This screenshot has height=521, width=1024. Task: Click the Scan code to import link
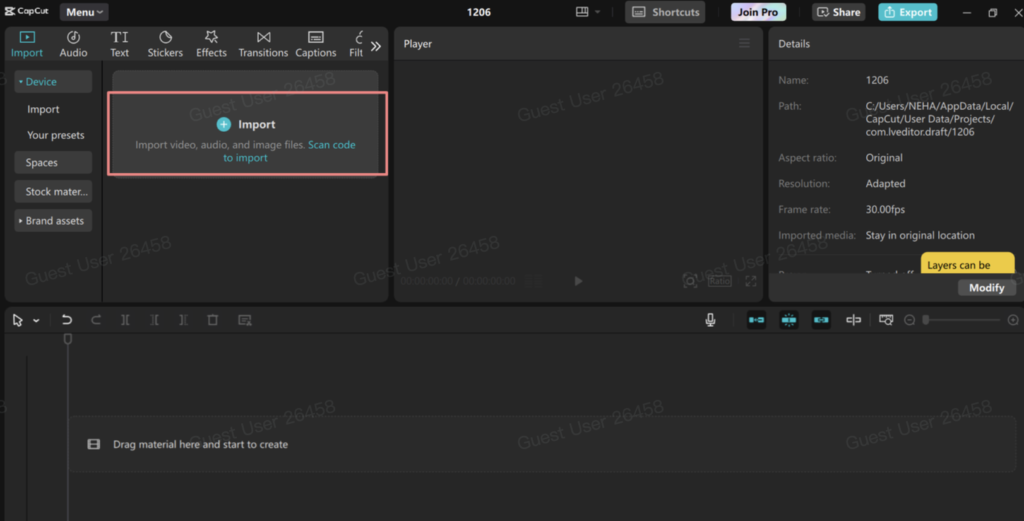pyautogui.click(x=289, y=151)
